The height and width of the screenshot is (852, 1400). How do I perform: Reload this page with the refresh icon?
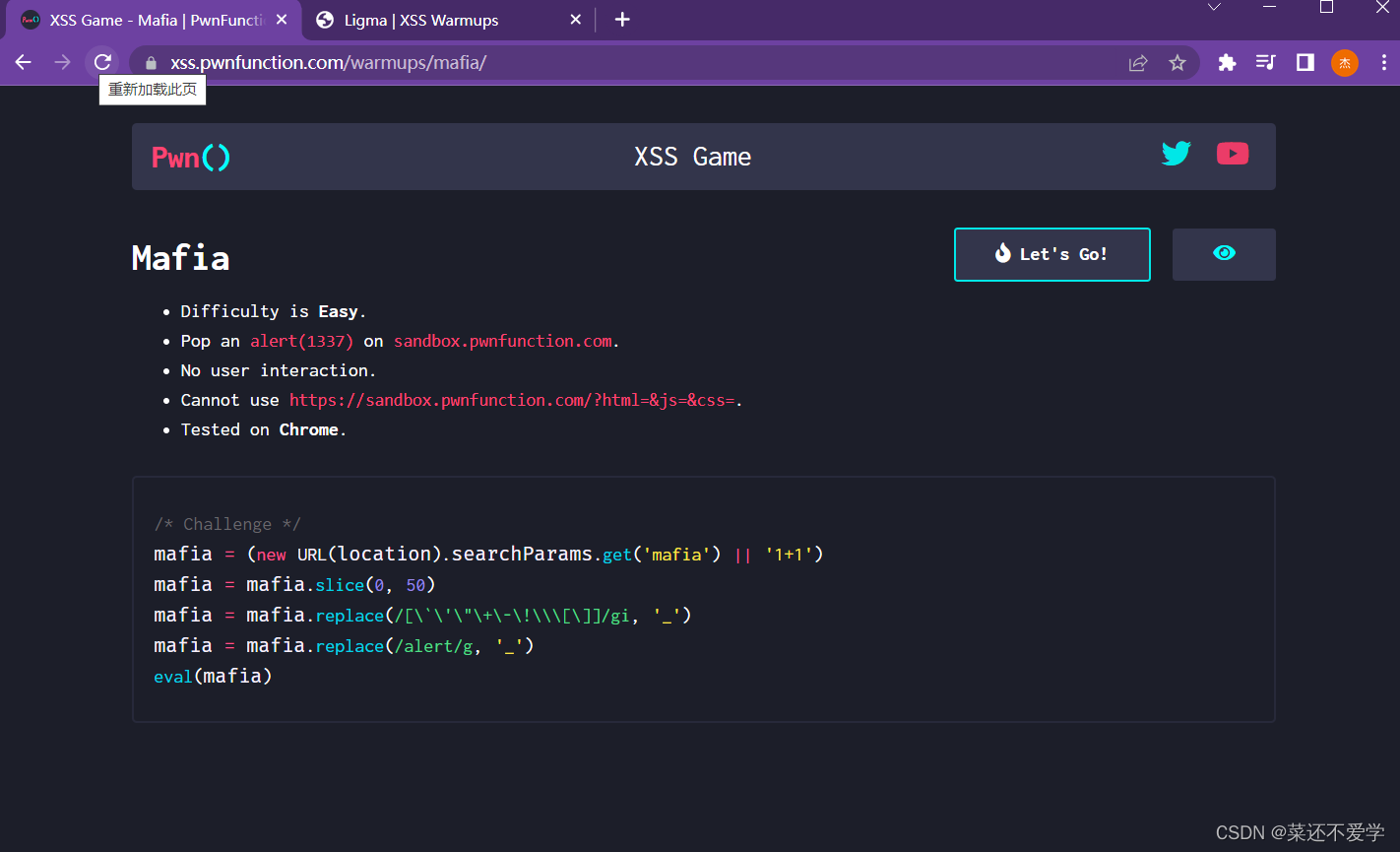click(x=102, y=62)
